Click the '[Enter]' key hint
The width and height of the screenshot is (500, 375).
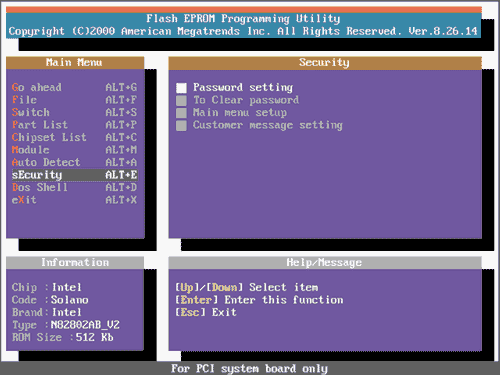point(196,300)
